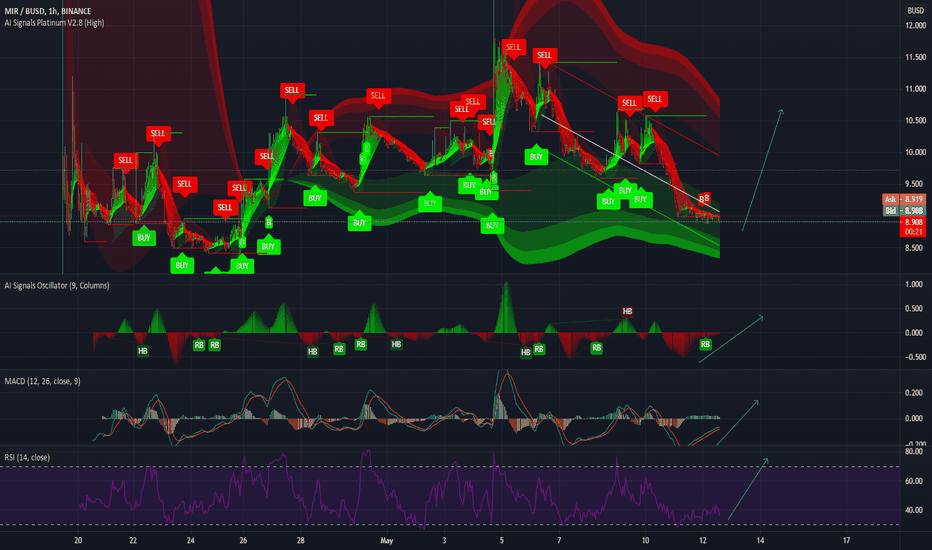The height and width of the screenshot is (550, 932).
Task: Click the date label 12 on time axis
Action: (x=703, y=540)
